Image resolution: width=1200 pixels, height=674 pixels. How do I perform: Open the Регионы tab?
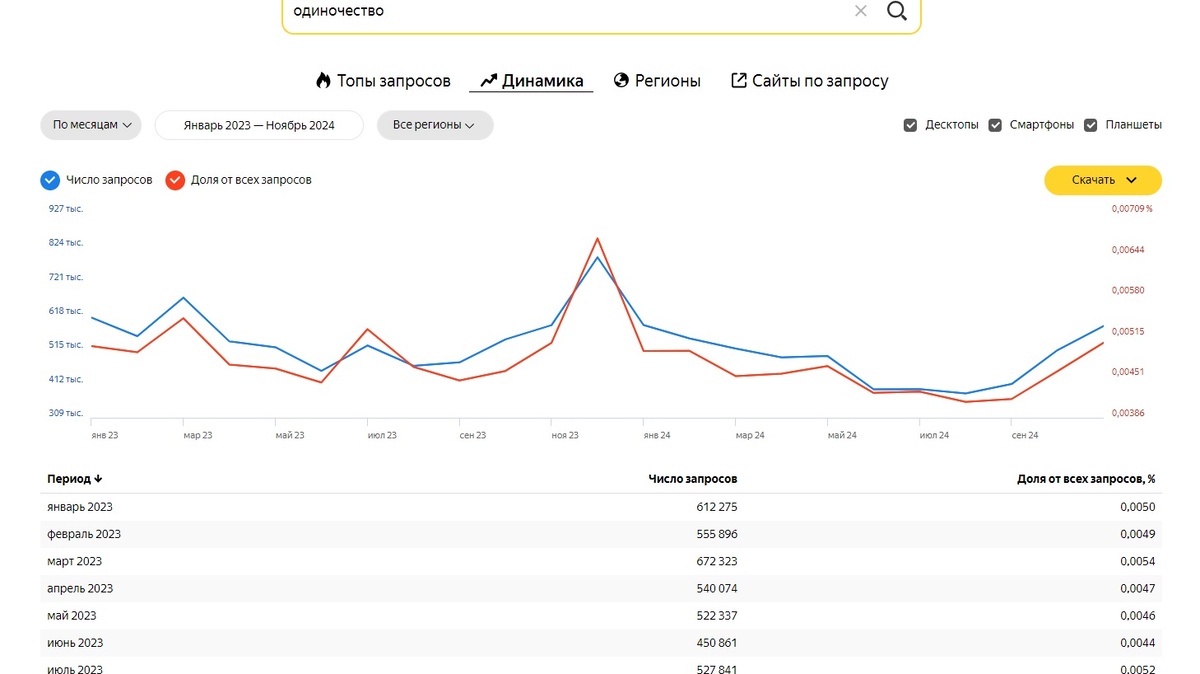(x=667, y=81)
